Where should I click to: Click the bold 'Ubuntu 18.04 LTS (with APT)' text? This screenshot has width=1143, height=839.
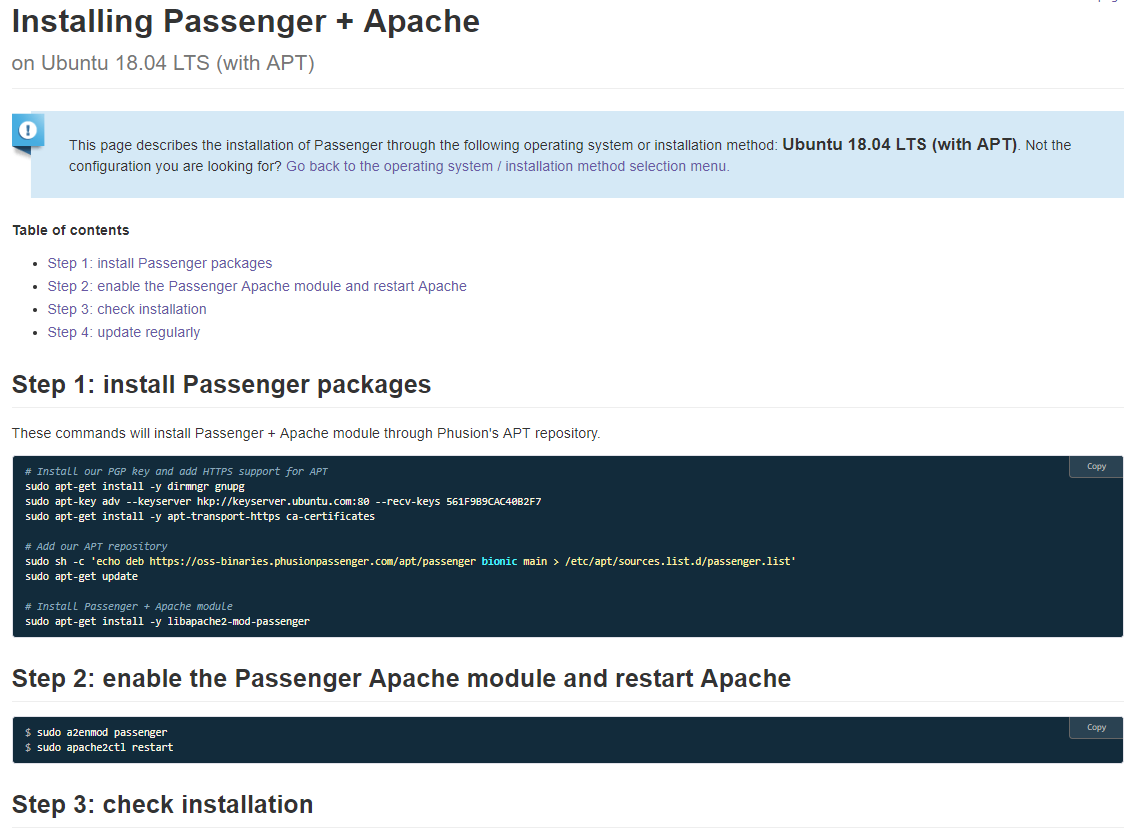pos(900,144)
